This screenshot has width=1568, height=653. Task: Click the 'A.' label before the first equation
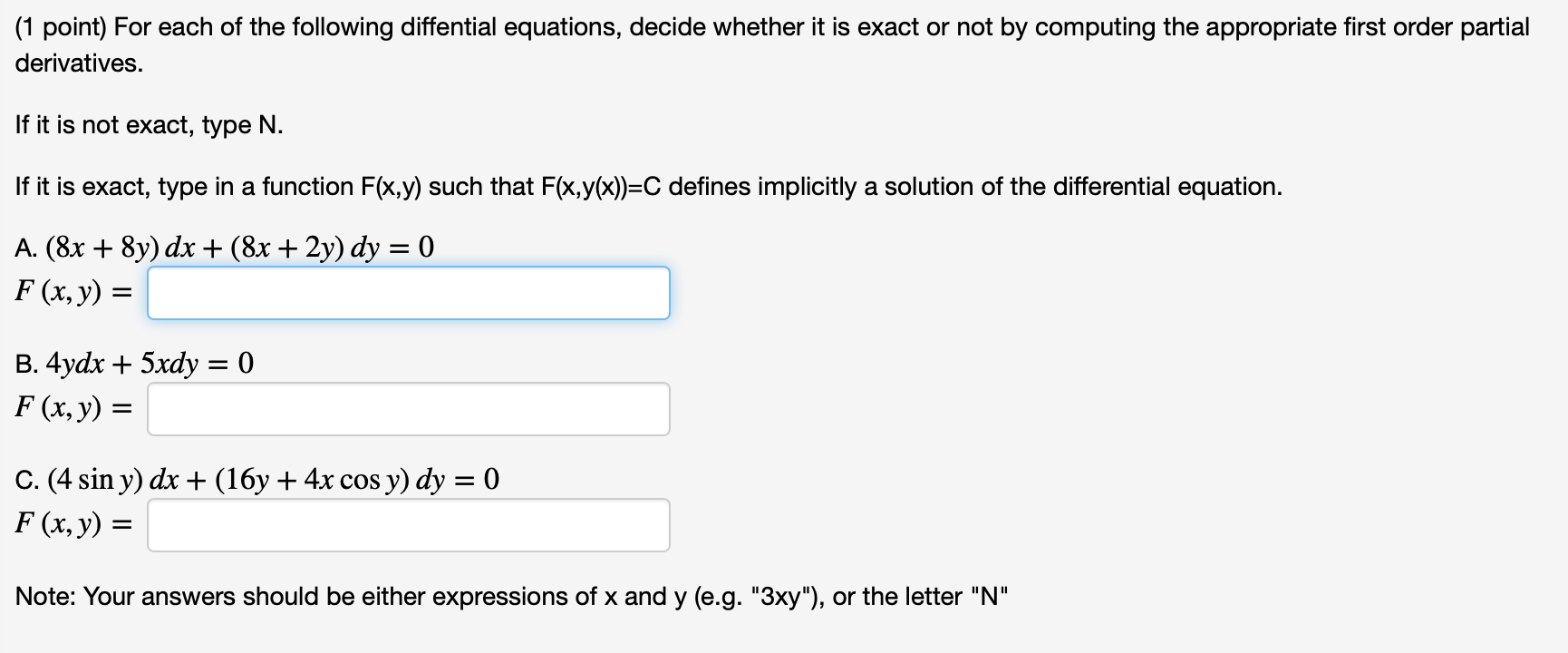click(25, 245)
